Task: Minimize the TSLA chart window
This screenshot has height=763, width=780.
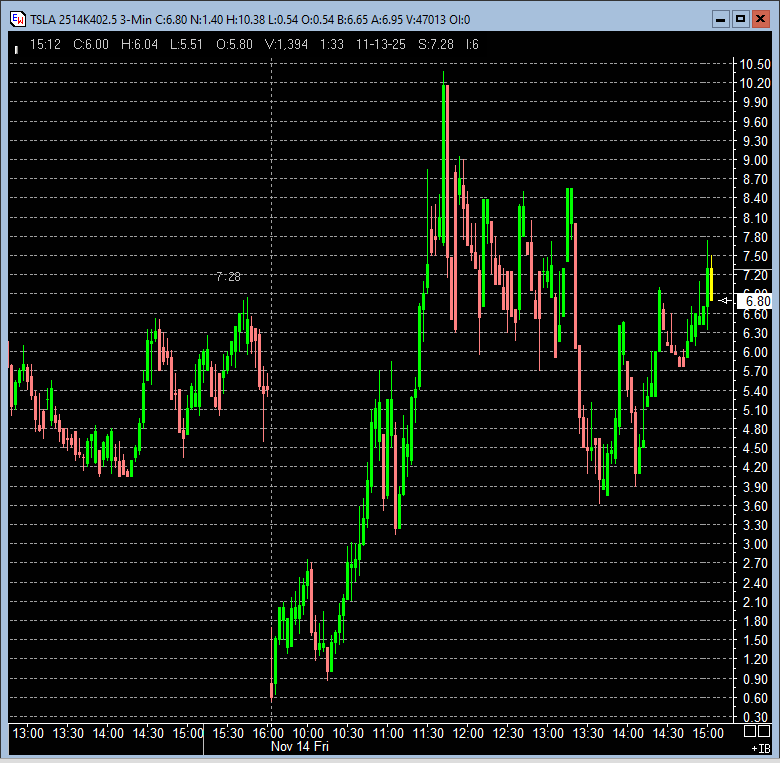Action: pos(721,19)
